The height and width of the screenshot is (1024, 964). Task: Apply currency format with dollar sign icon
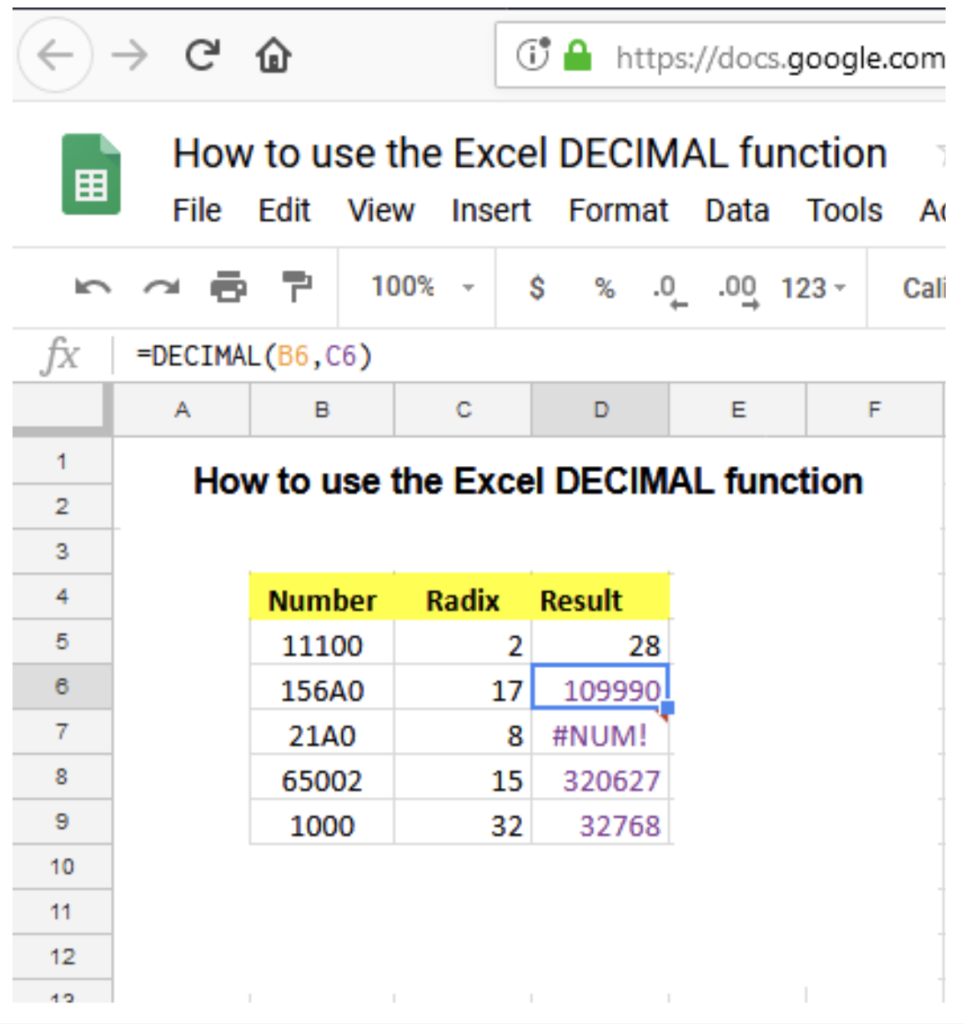pyautogui.click(x=537, y=287)
